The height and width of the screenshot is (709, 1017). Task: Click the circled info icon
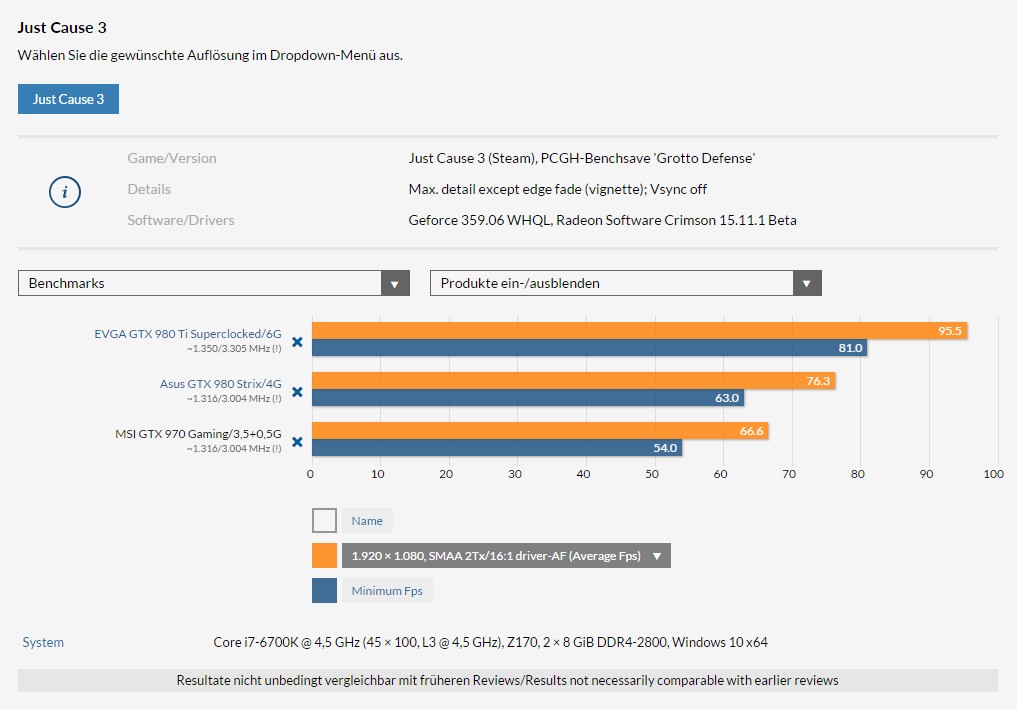pos(65,192)
